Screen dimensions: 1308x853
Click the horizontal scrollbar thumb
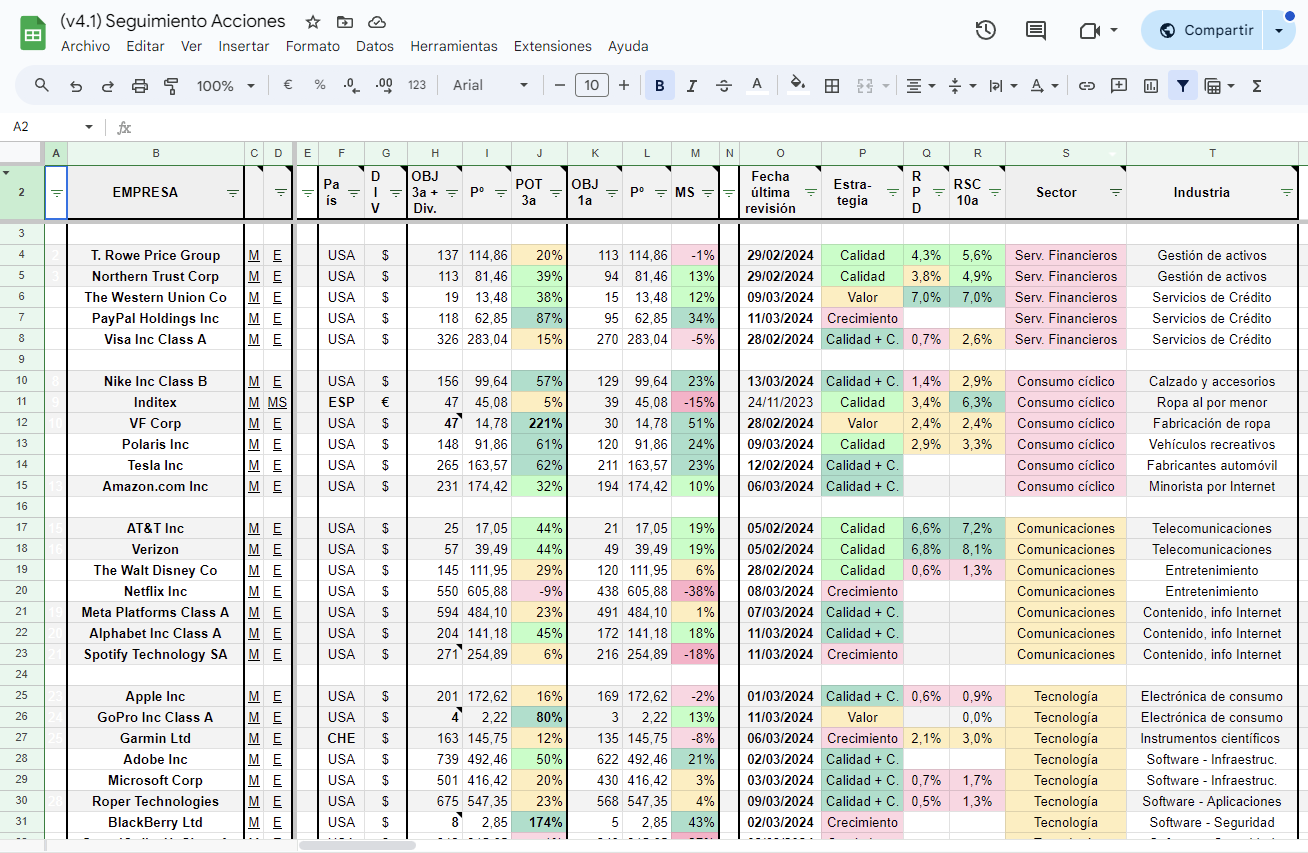(357, 845)
